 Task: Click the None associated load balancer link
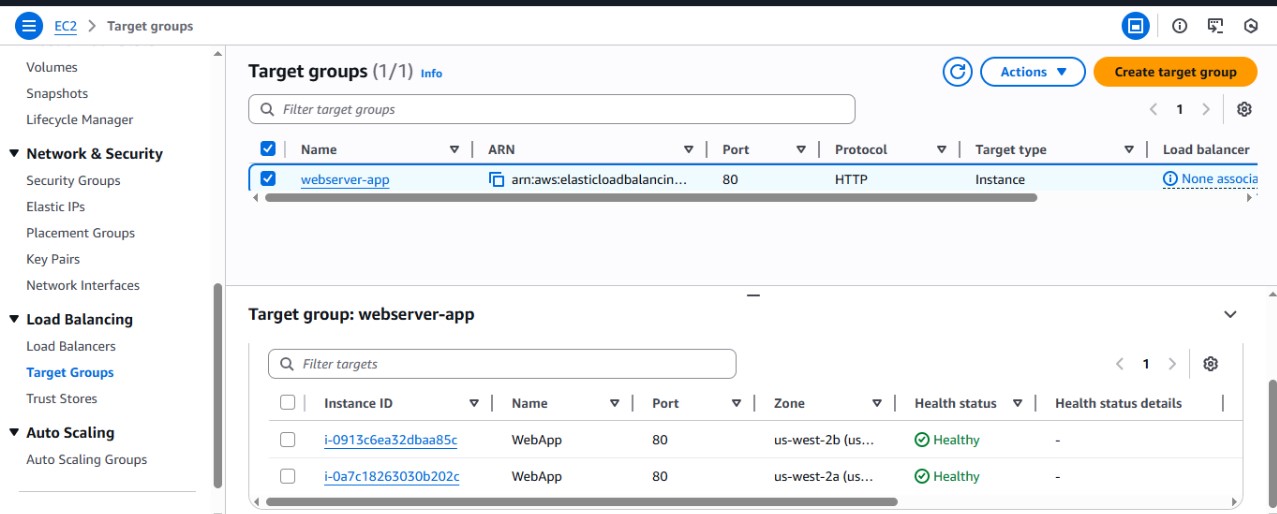pyautogui.click(x=1218, y=179)
